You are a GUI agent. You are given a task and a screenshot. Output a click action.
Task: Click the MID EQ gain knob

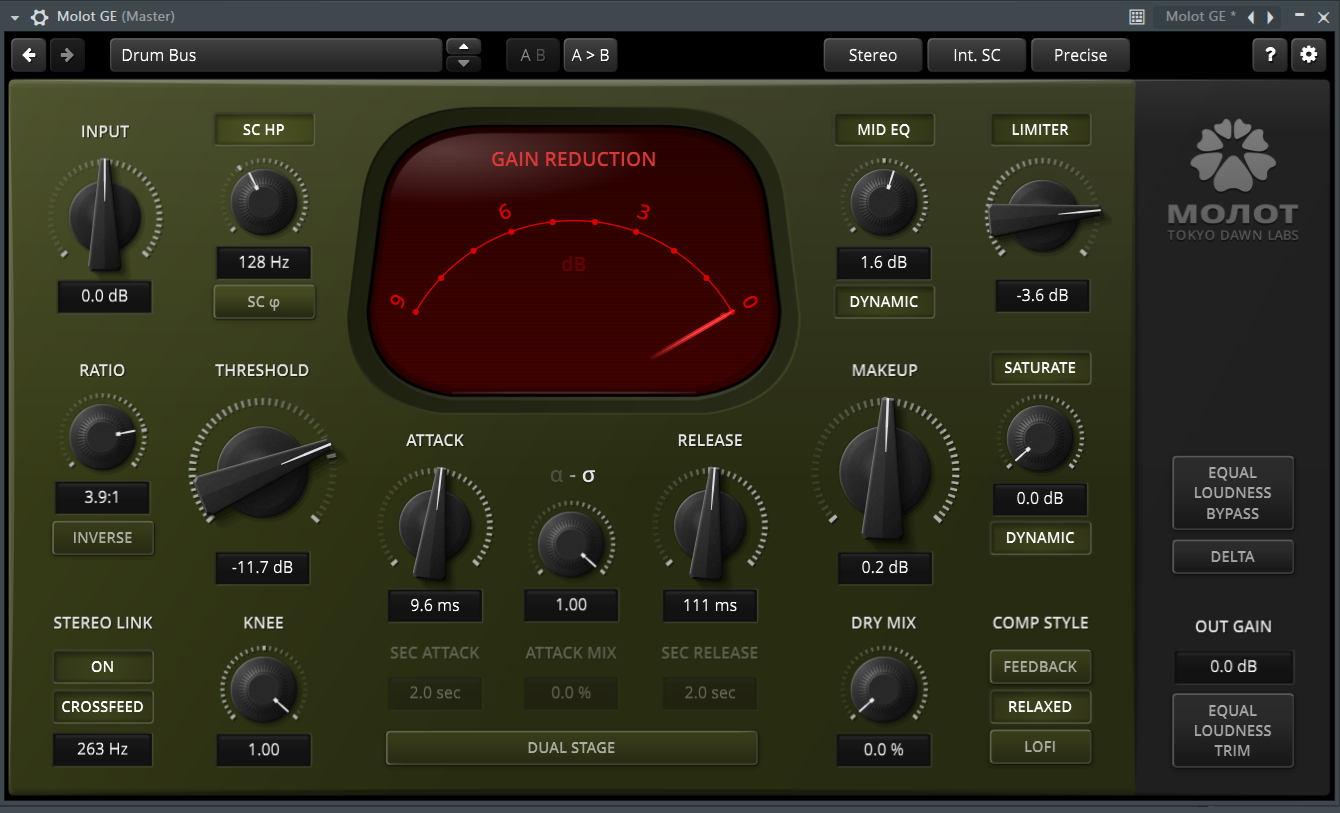point(884,202)
